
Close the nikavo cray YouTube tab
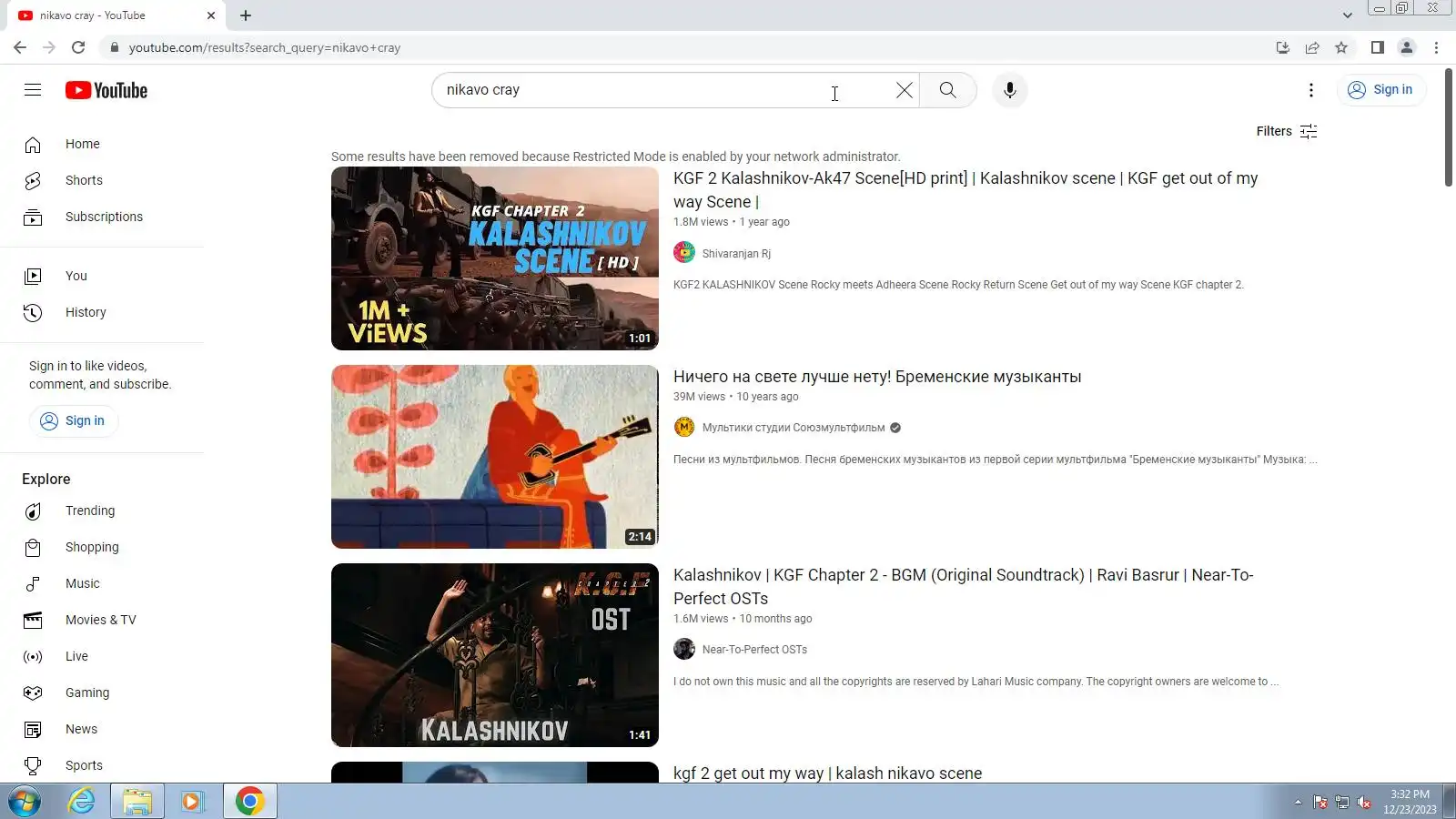(x=211, y=15)
